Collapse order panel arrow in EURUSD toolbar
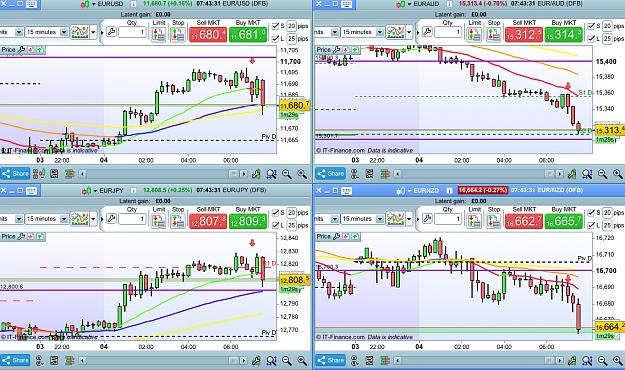This screenshot has height=370, width=625. (101, 32)
